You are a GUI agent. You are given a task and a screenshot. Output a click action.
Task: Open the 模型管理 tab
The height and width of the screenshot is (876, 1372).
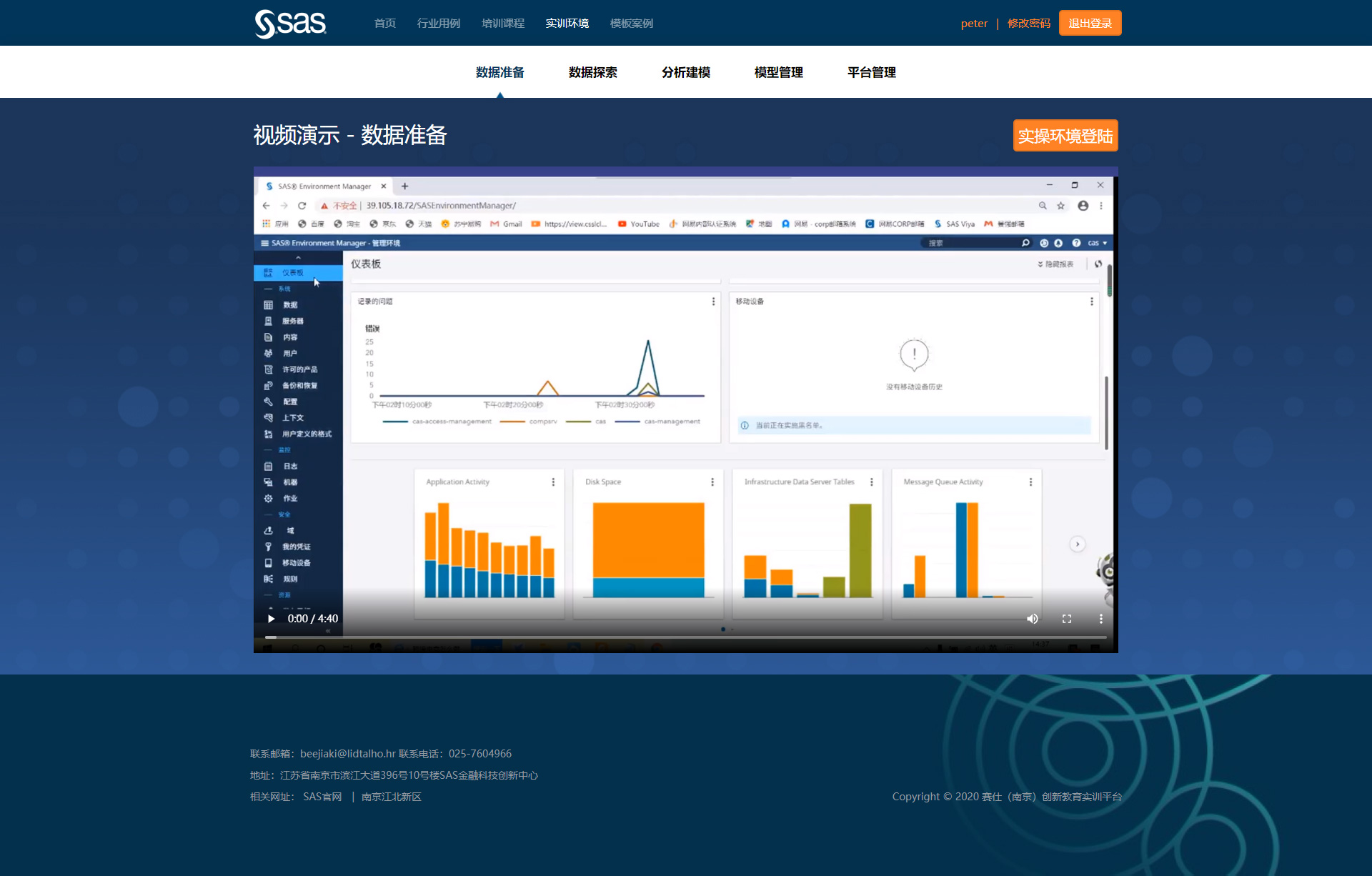(778, 72)
